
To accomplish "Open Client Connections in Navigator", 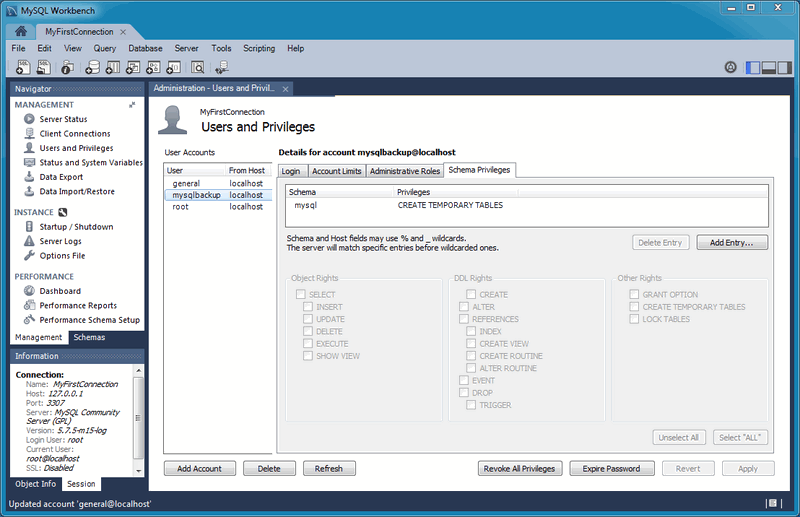I will pos(75,134).
